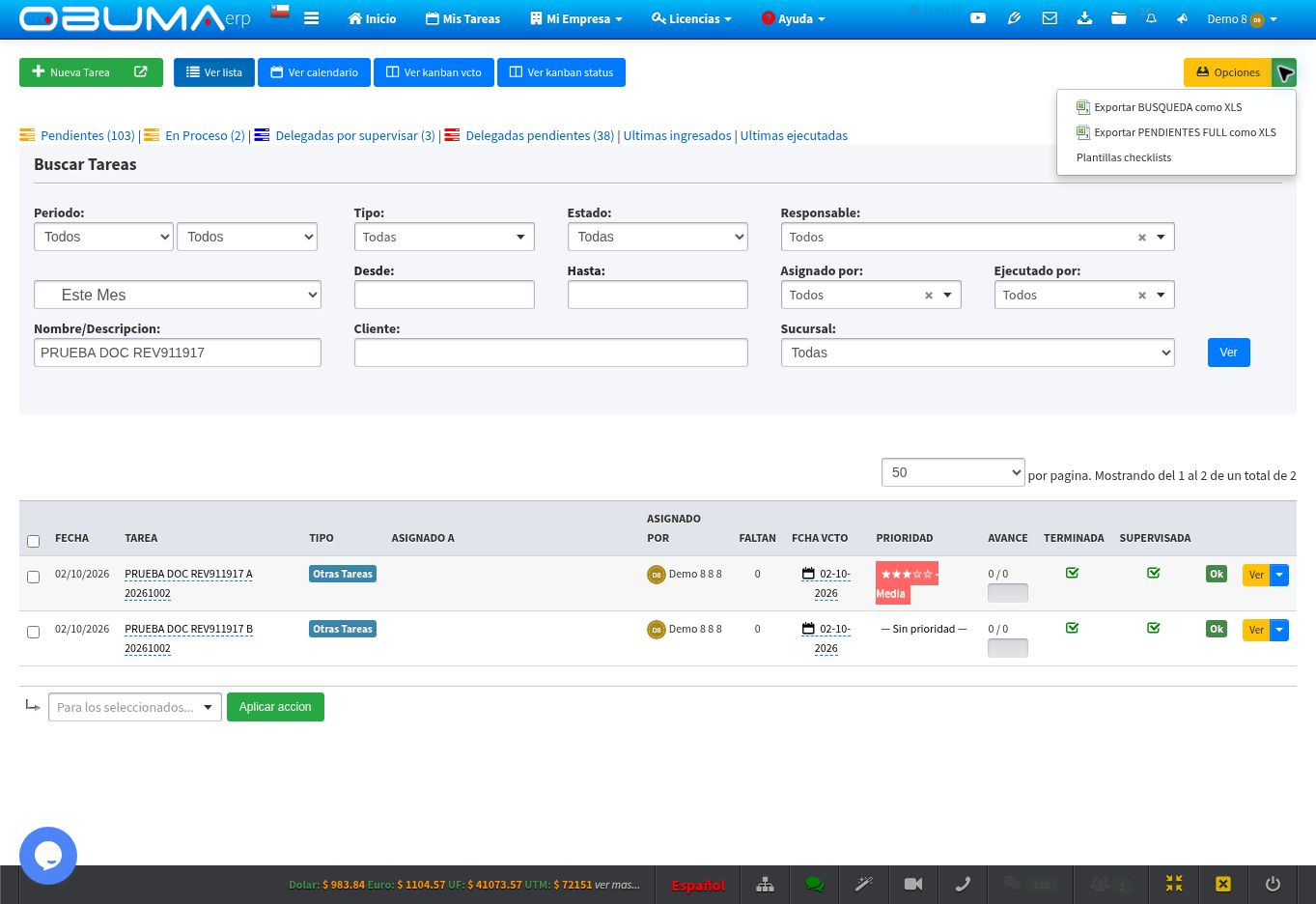Open the Estado dropdown
The width and height of the screenshot is (1316, 904).
658,237
